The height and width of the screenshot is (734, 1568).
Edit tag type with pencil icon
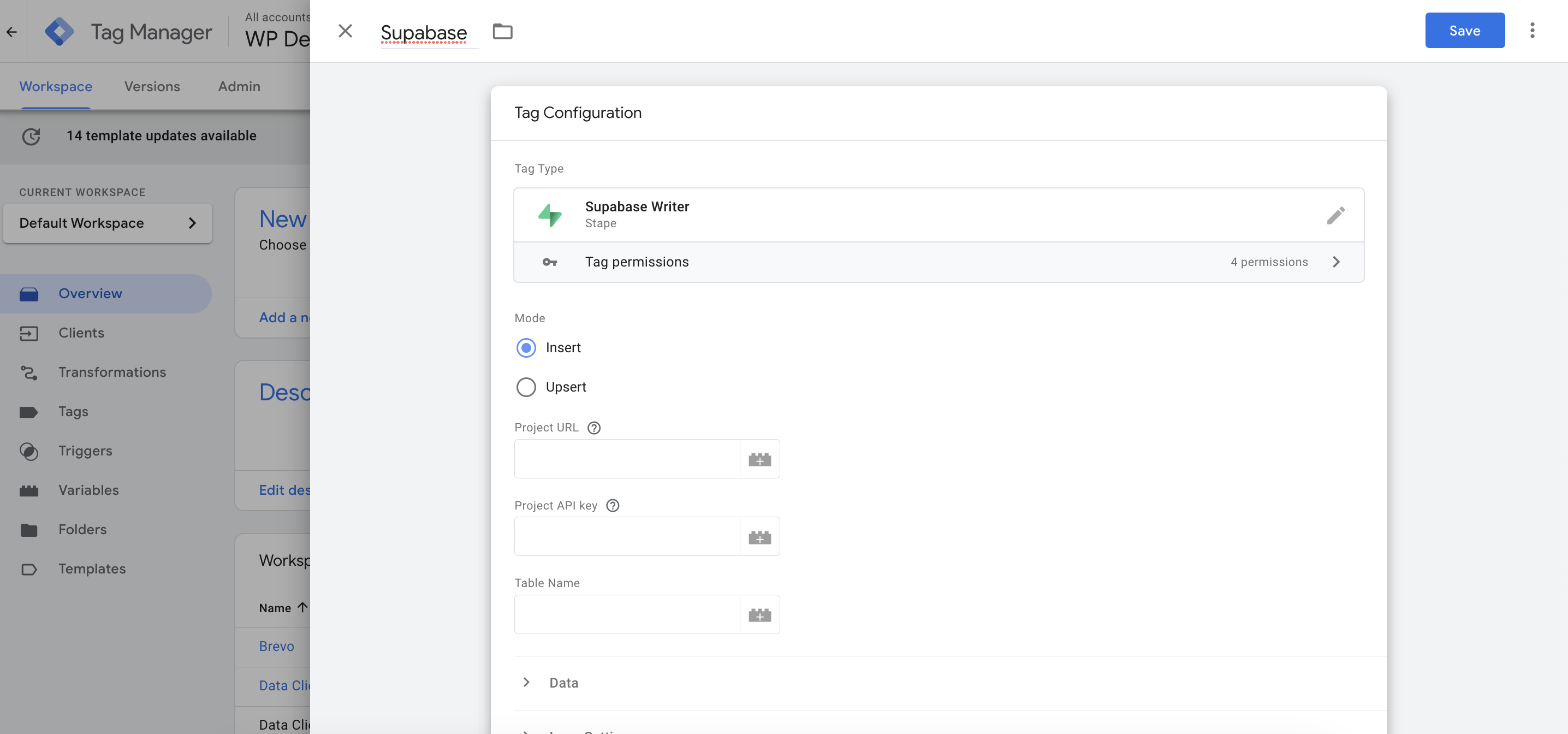coord(1335,215)
